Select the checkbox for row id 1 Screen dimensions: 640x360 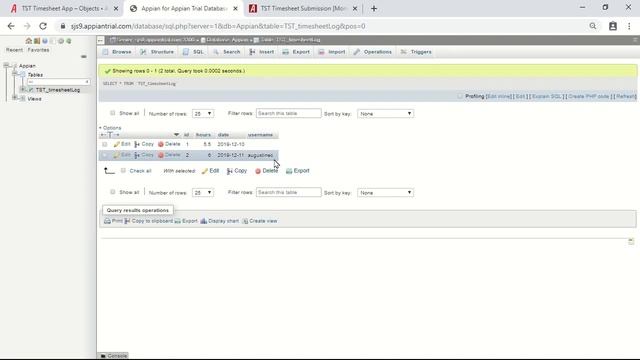click(105, 144)
